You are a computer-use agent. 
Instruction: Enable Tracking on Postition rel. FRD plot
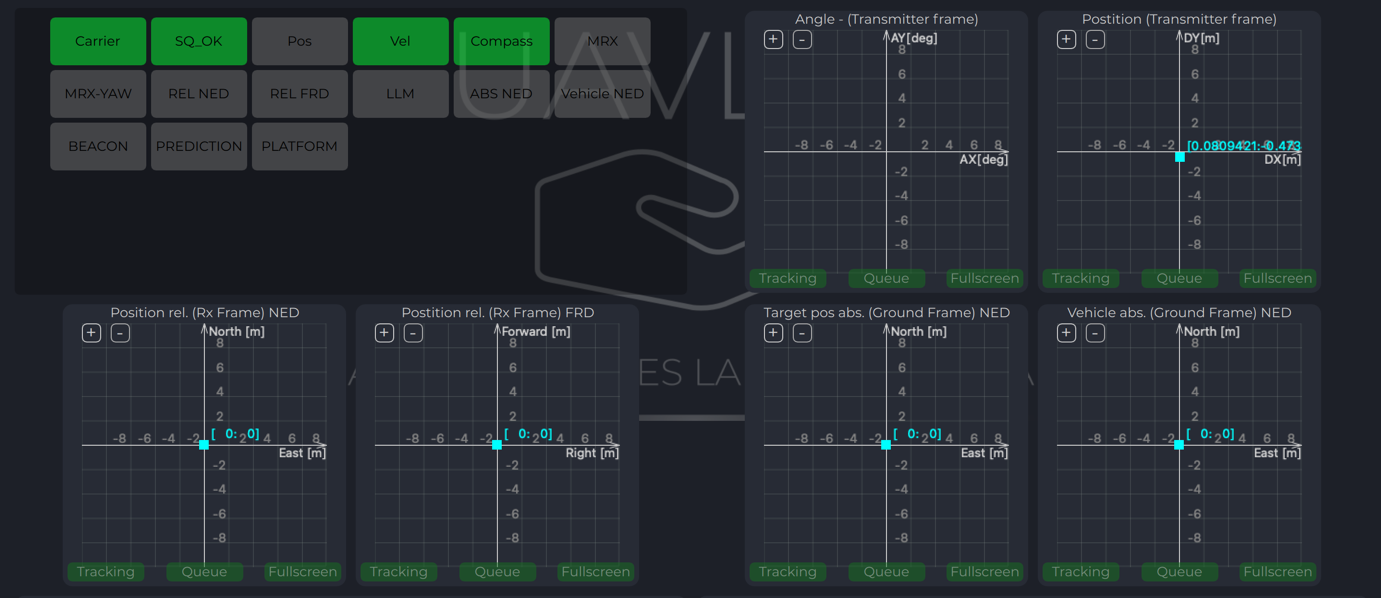click(x=399, y=572)
